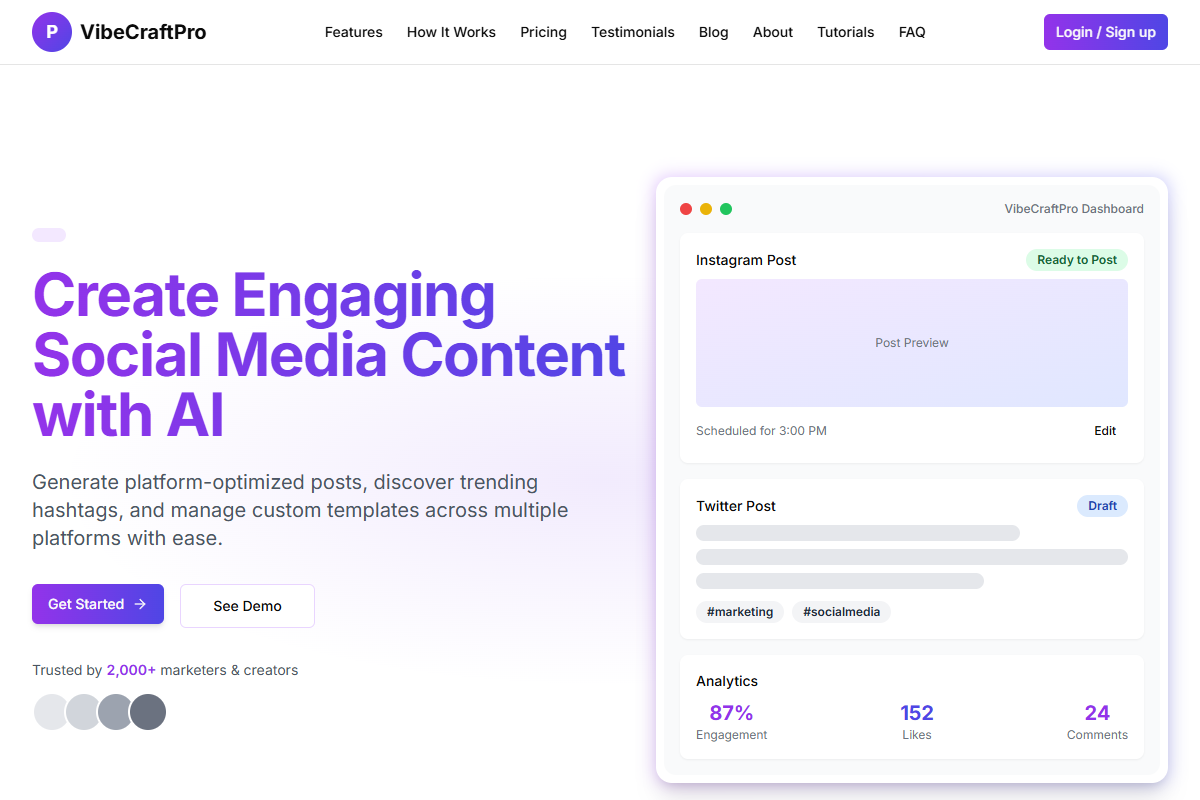Open the Tutorials nav link
The height and width of the screenshot is (800, 1200).
[845, 32]
